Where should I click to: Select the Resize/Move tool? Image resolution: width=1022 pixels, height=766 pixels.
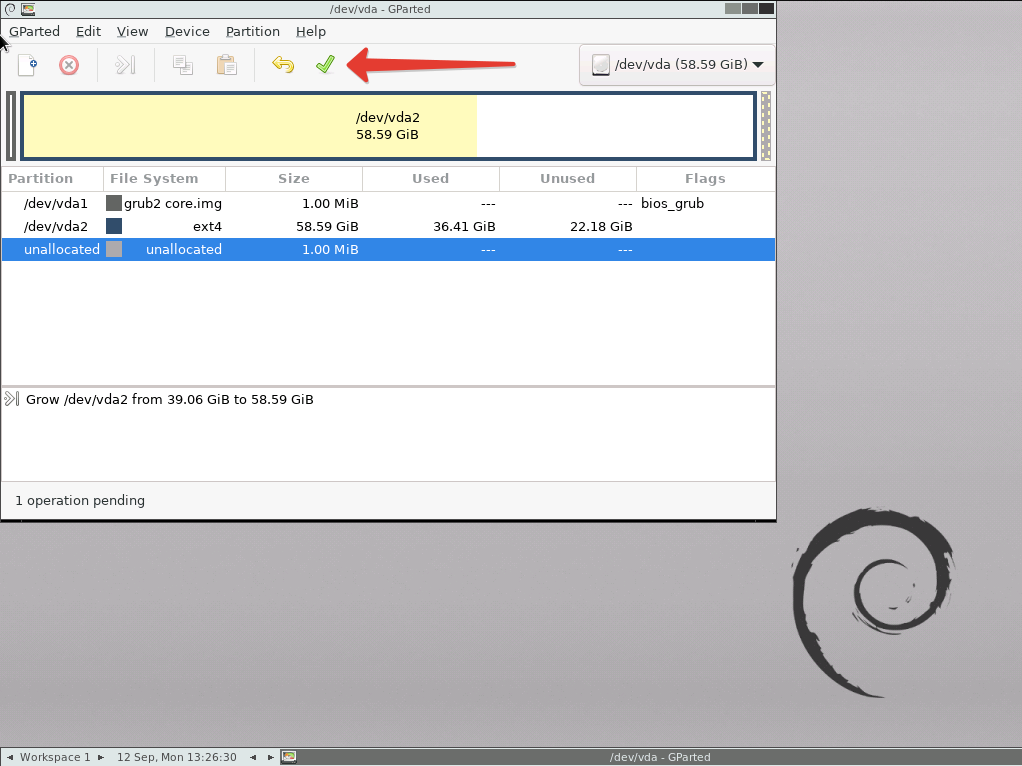pyautogui.click(x=123, y=65)
